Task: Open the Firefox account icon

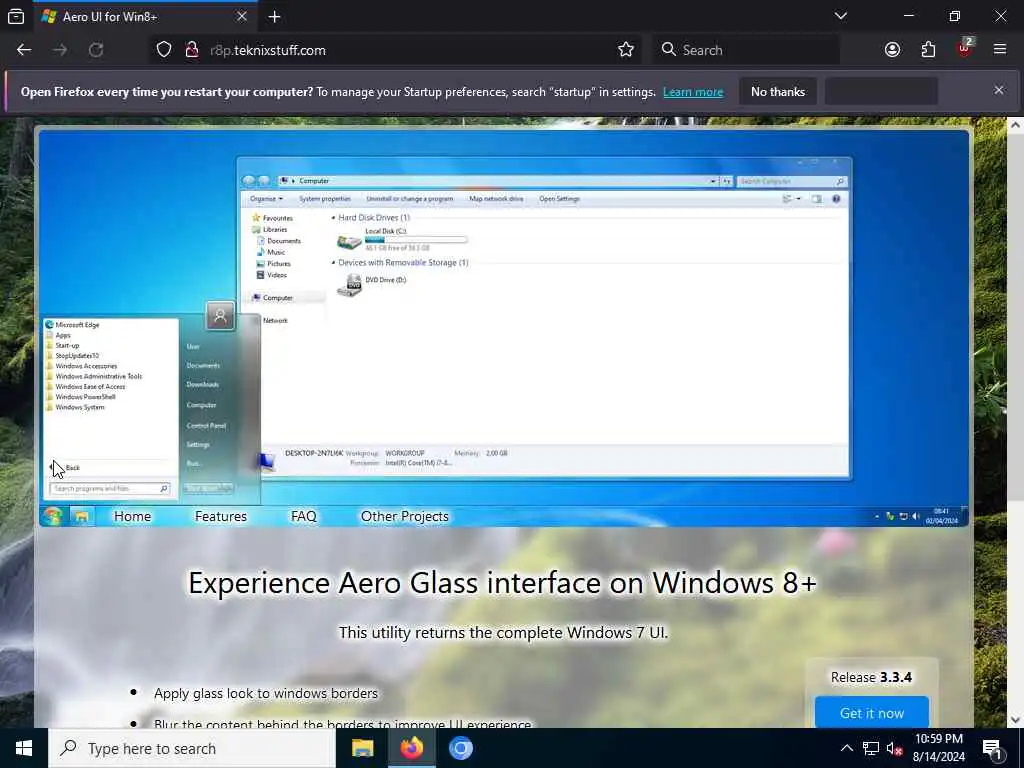Action: [x=892, y=50]
